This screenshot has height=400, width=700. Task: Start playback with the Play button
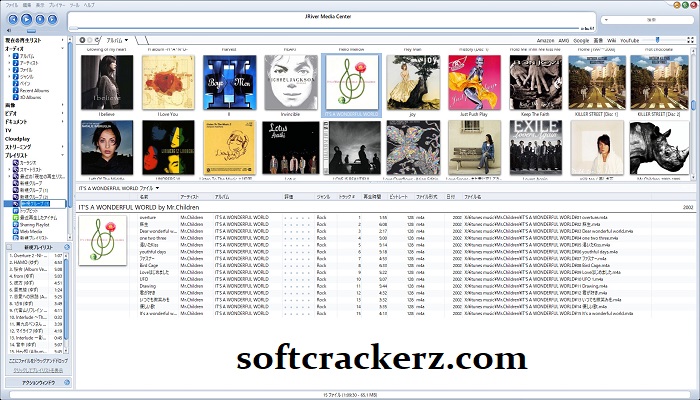click(27, 19)
